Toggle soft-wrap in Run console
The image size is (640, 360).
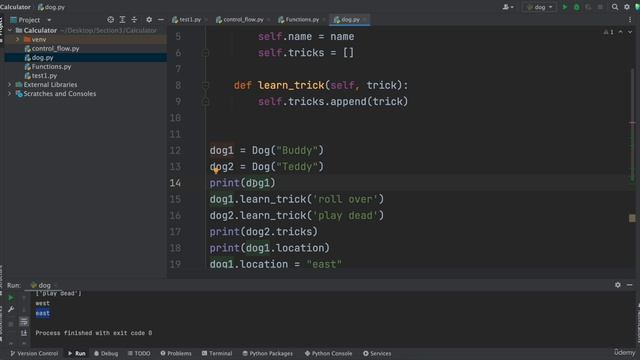24,322
